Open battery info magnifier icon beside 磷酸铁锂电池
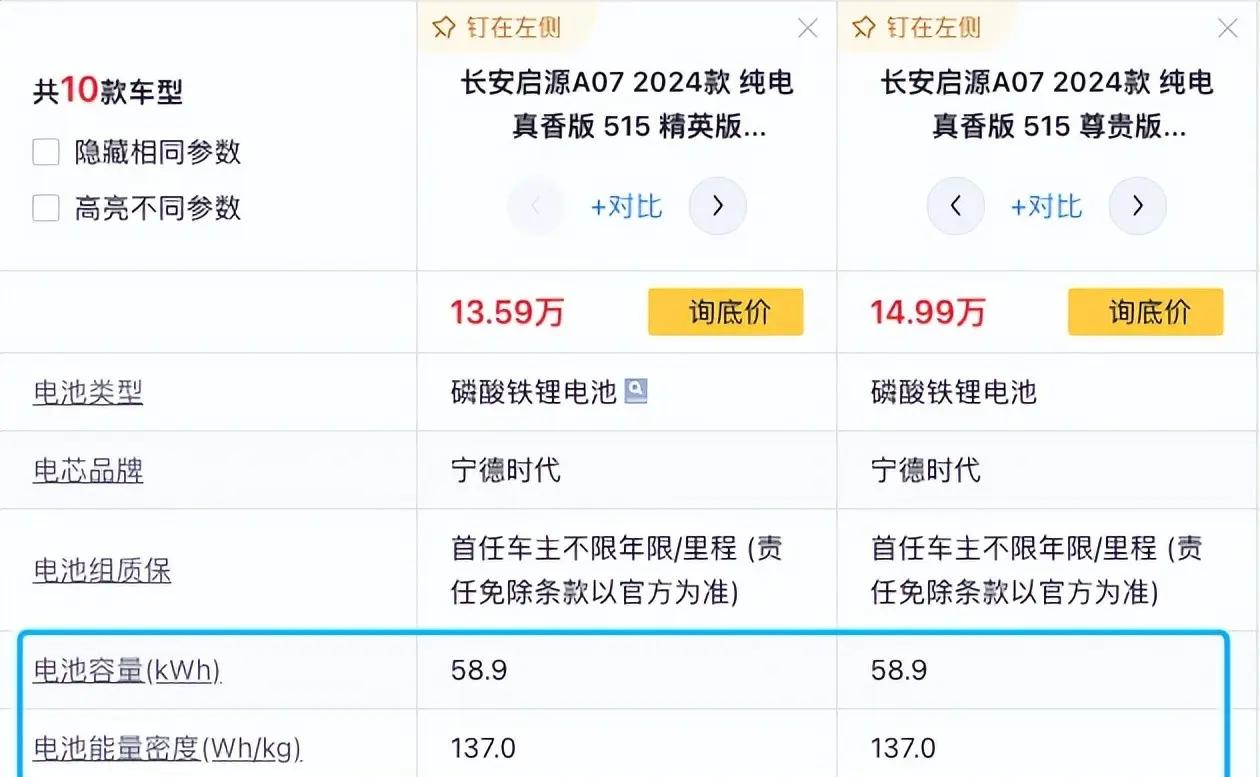This screenshot has height=777, width=1260. coord(636,391)
